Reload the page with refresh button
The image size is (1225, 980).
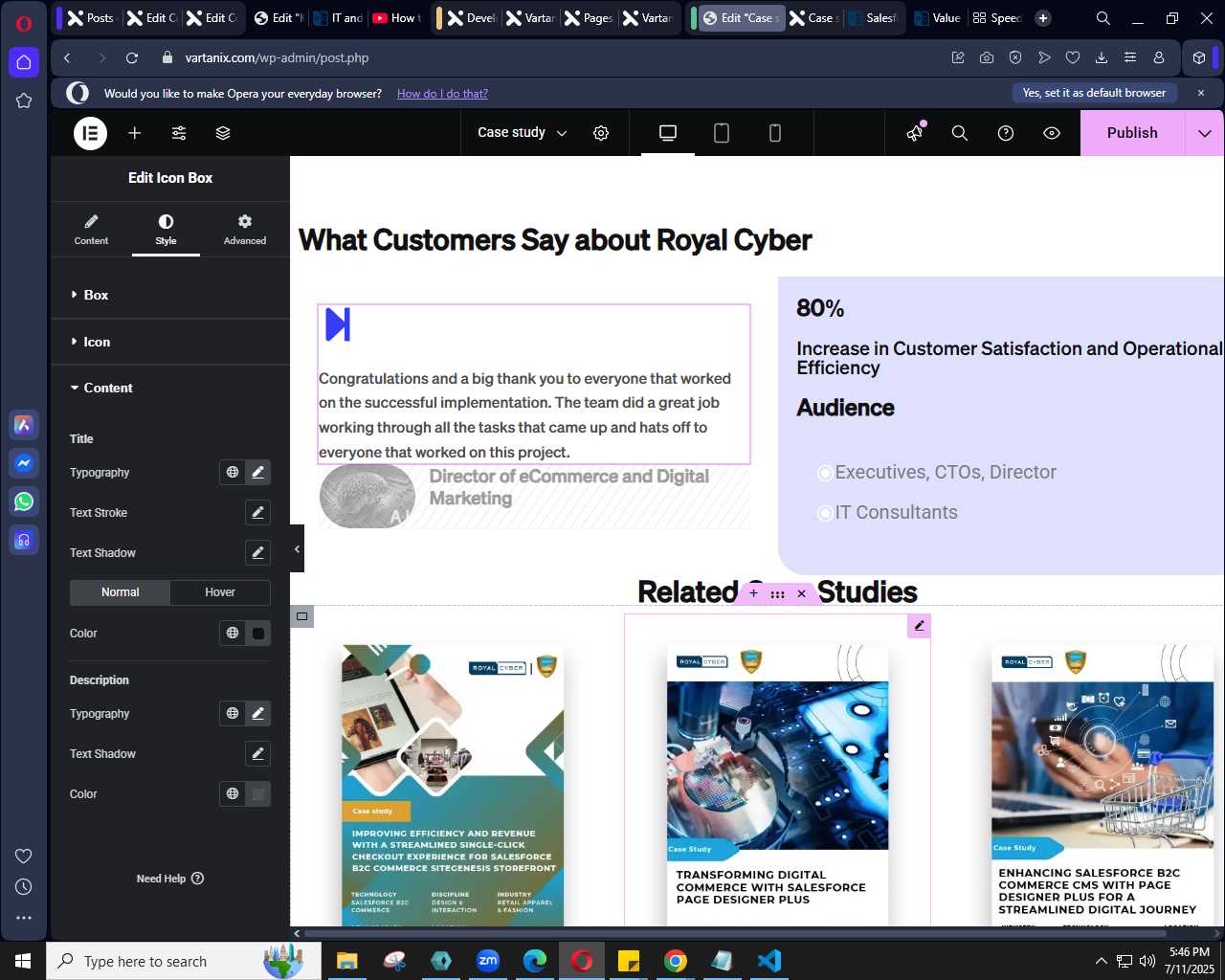tap(132, 57)
